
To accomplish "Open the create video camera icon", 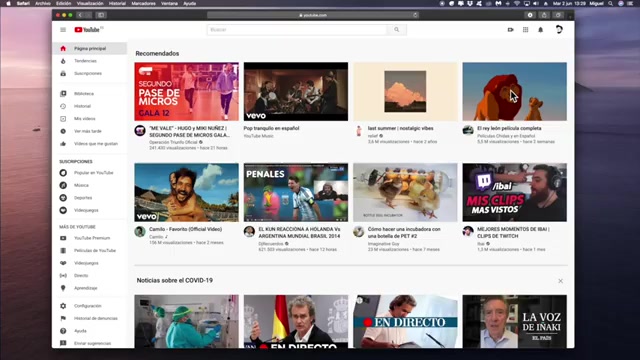I will click(x=510, y=30).
